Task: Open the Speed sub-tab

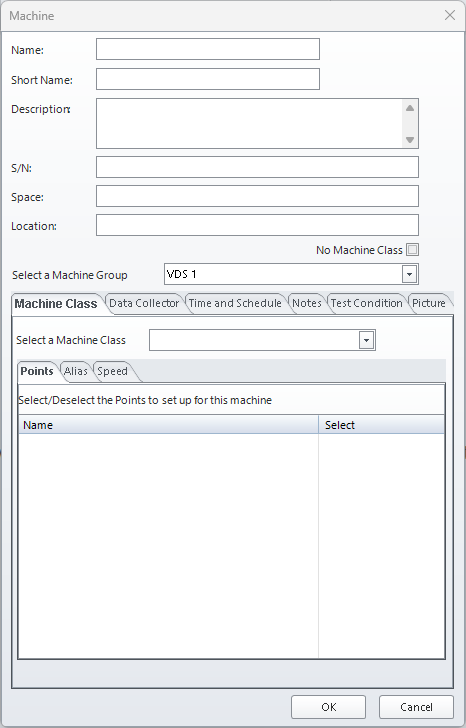Action: 112,371
